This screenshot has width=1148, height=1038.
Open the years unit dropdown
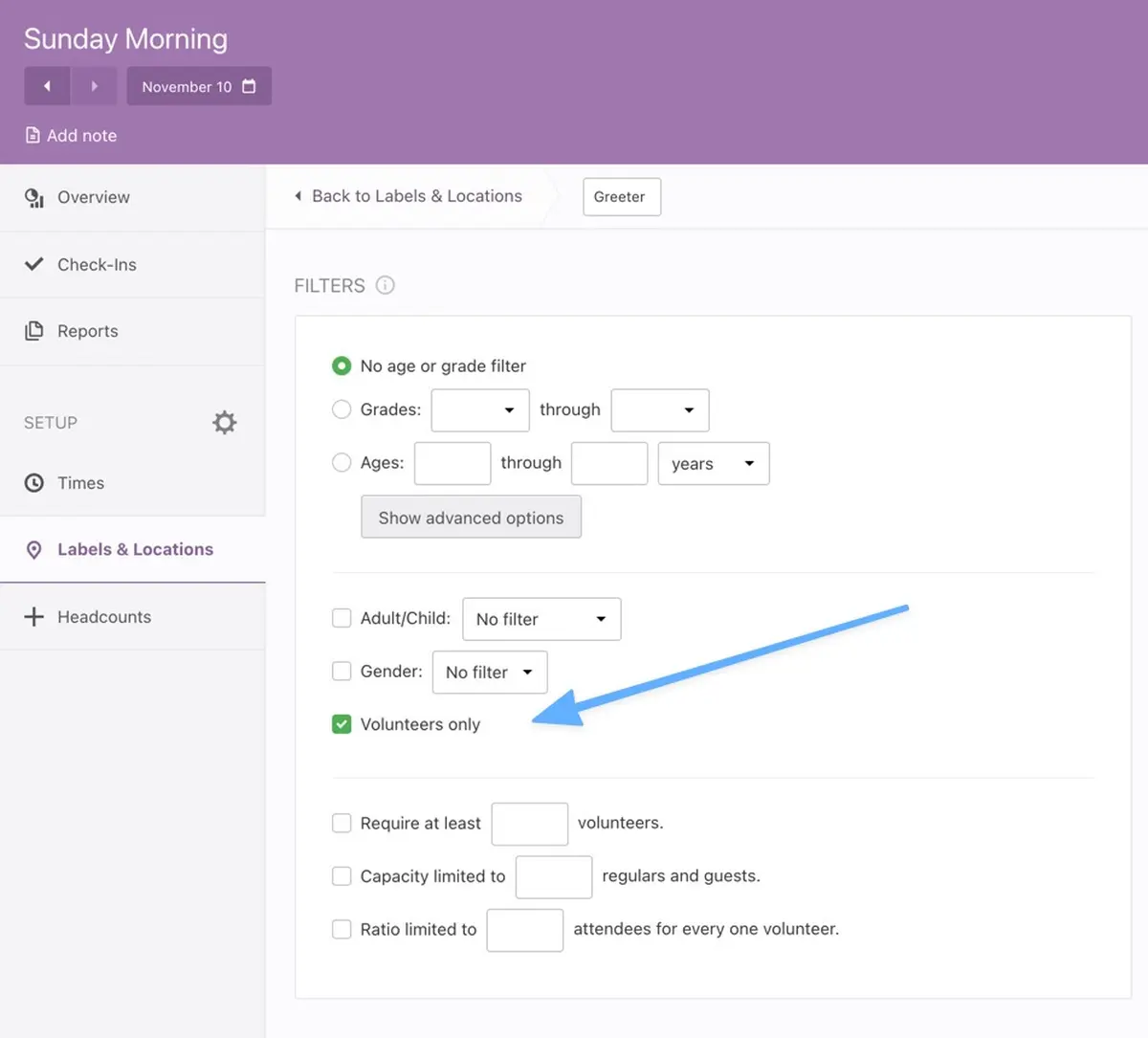[714, 463]
